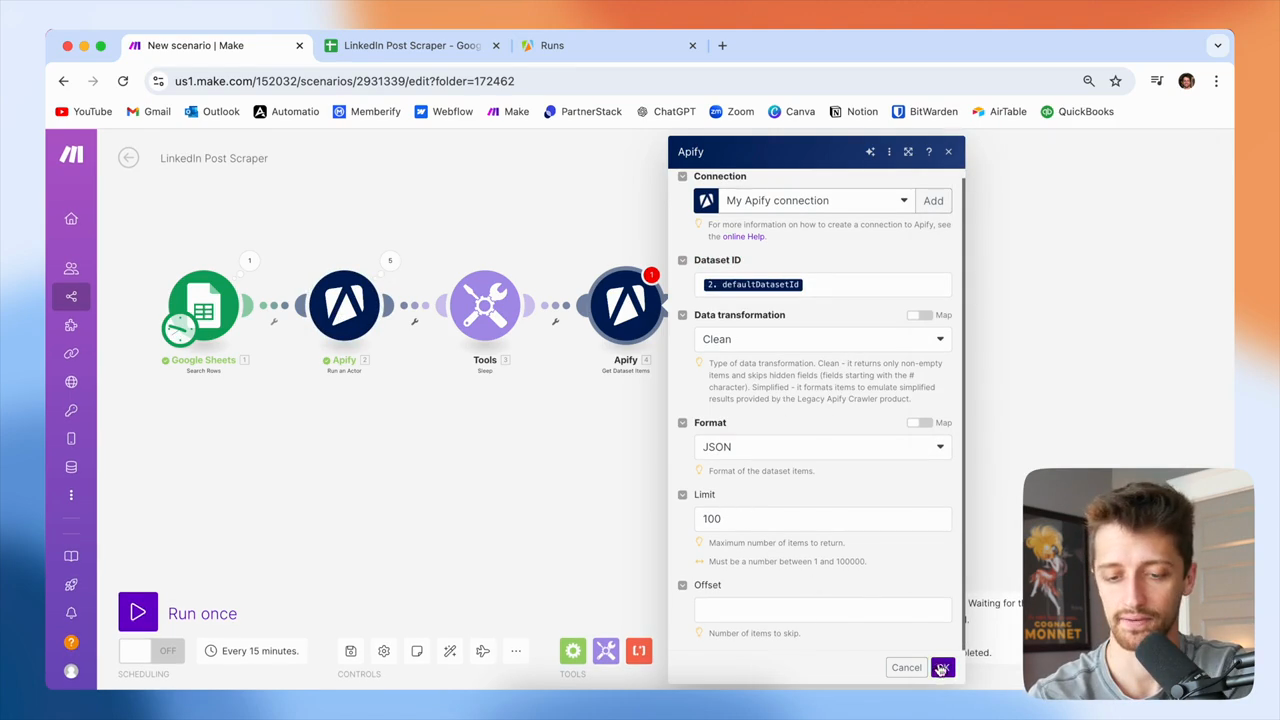
Task: Click the Dataset ID field with defaultDatasetId
Action: click(x=823, y=285)
